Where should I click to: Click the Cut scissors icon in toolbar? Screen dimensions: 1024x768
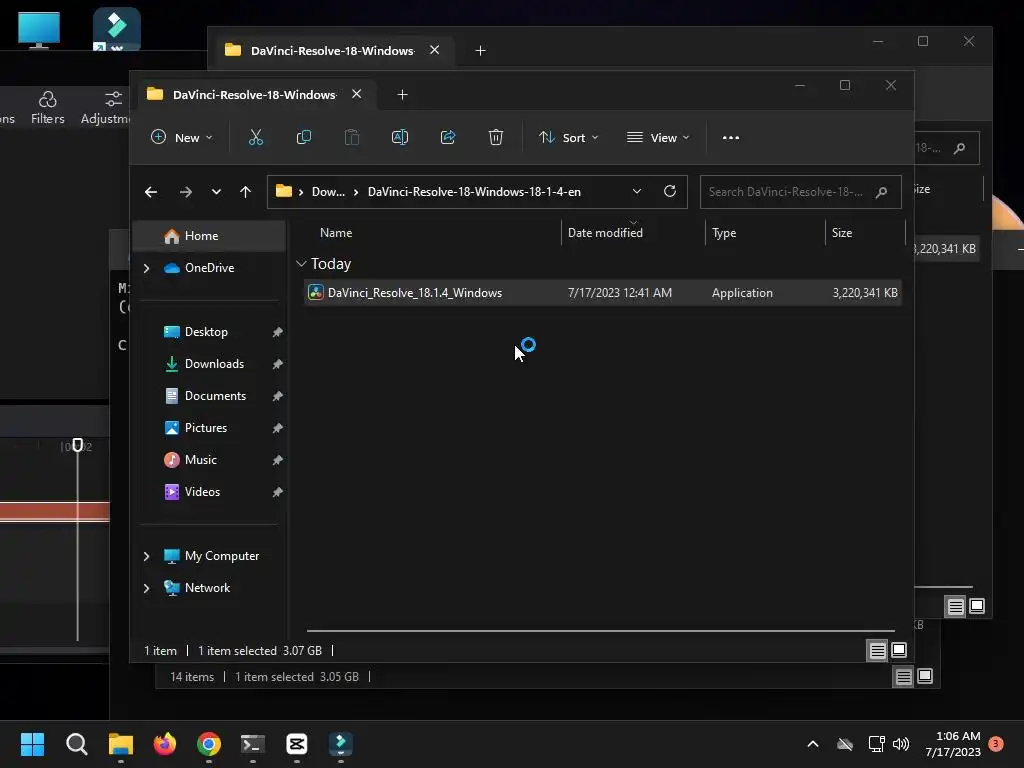coord(255,138)
